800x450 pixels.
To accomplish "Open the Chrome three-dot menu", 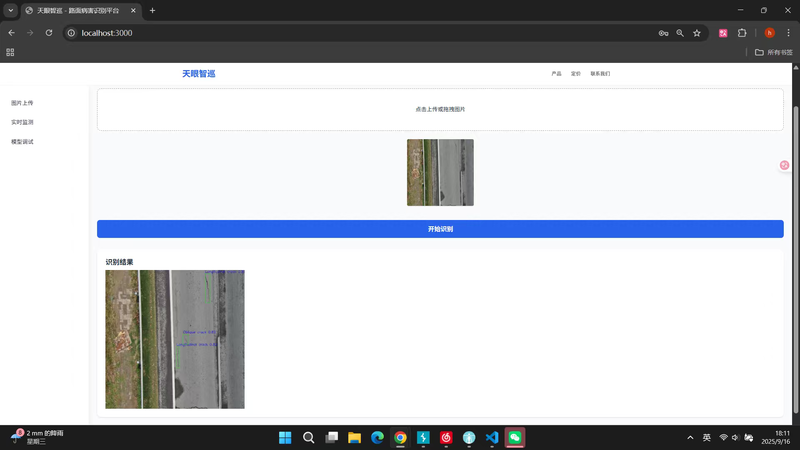I will [788, 33].
